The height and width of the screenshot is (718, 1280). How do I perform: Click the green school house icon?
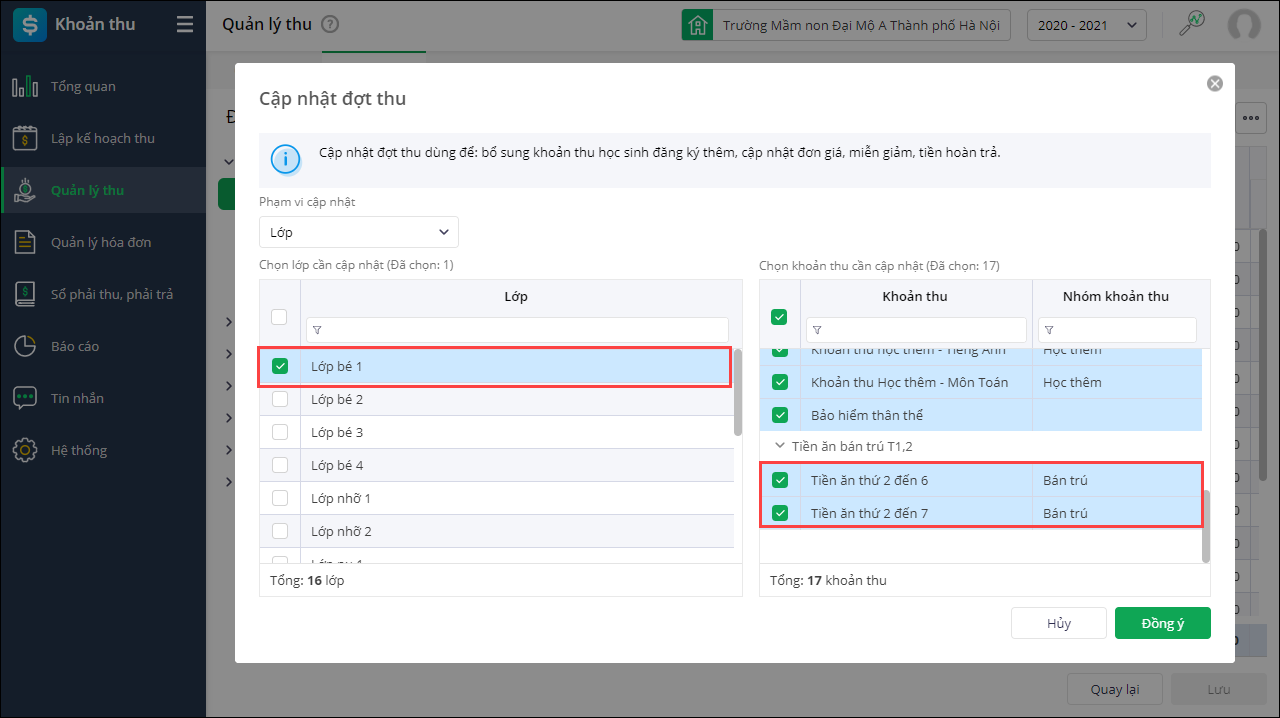[697, 25]
